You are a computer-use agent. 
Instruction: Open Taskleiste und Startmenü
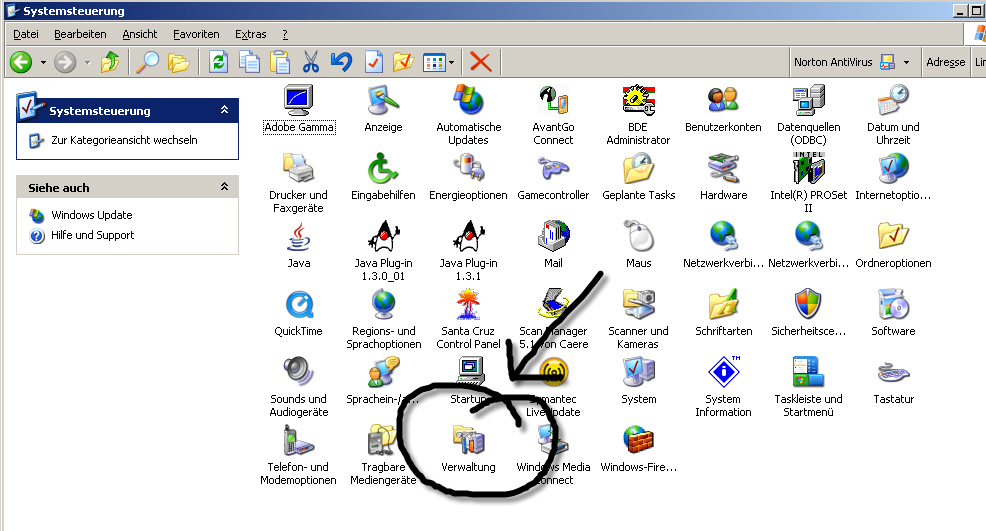[x=808, y=372]
